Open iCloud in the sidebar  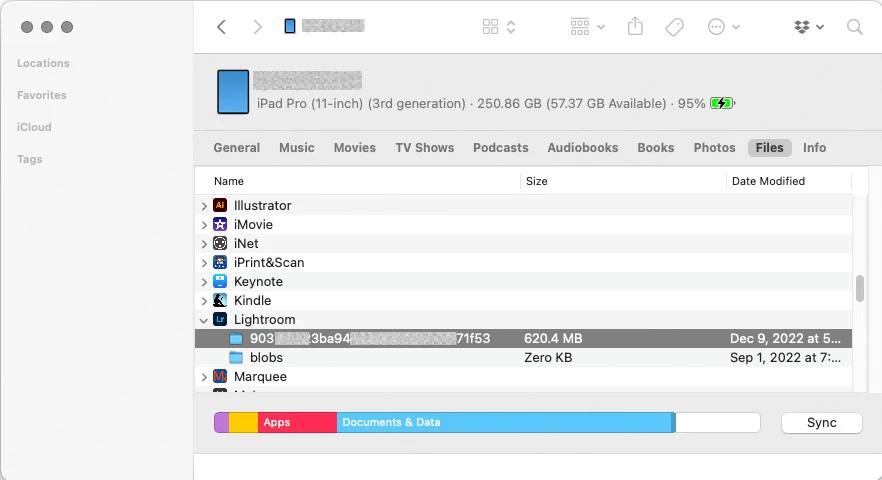point(34,127)
